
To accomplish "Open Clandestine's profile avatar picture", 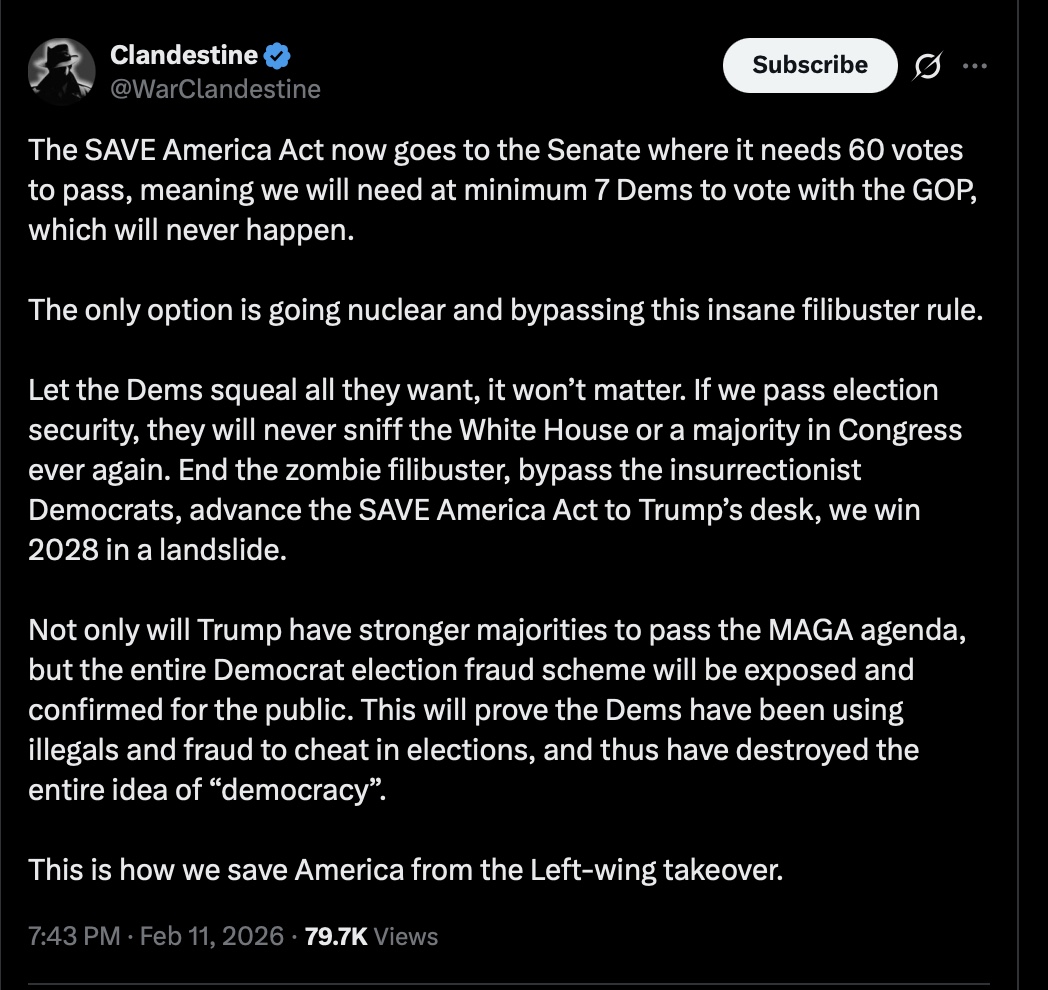I will (62, 72).
